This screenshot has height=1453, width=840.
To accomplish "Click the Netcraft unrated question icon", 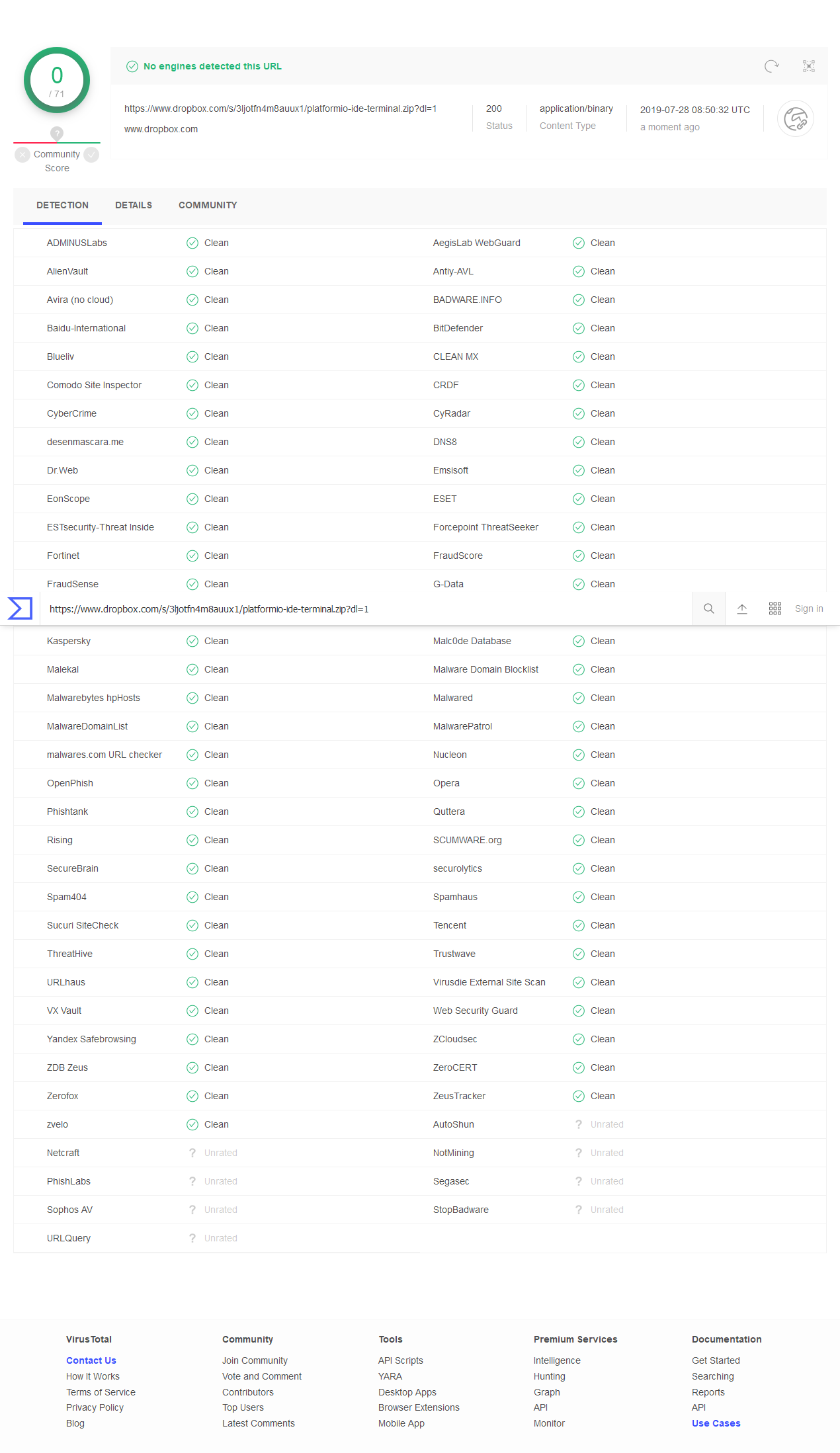I will pos(192,1153).
